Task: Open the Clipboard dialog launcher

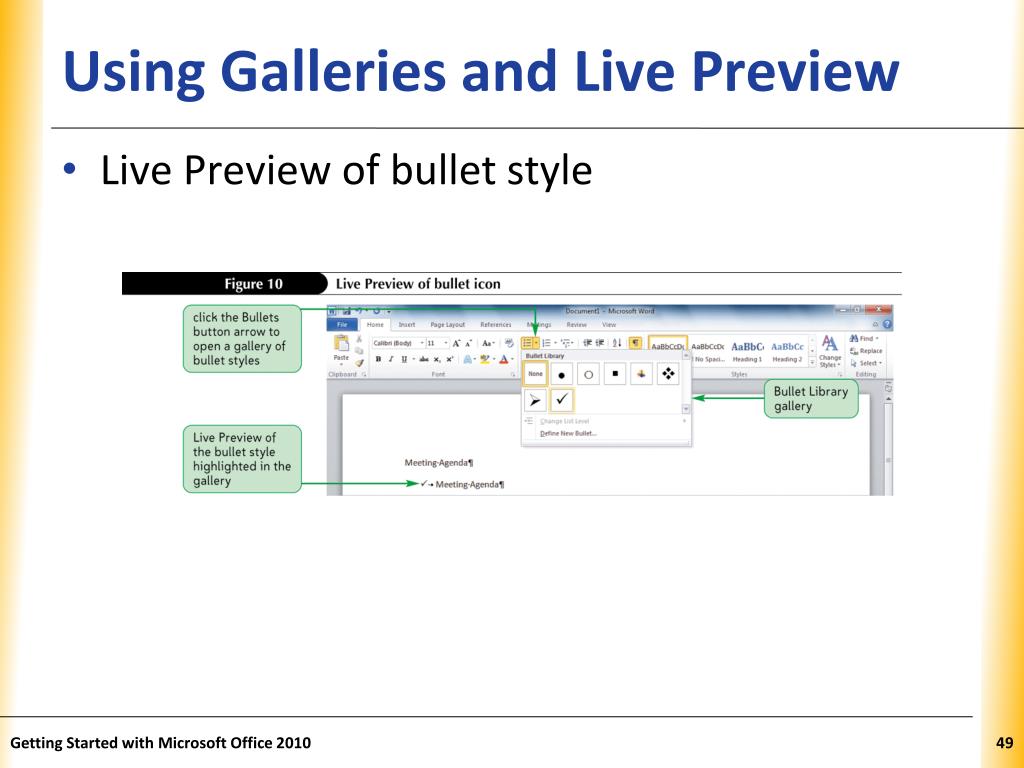Action: pyautogui.click(x=364, y=375)
